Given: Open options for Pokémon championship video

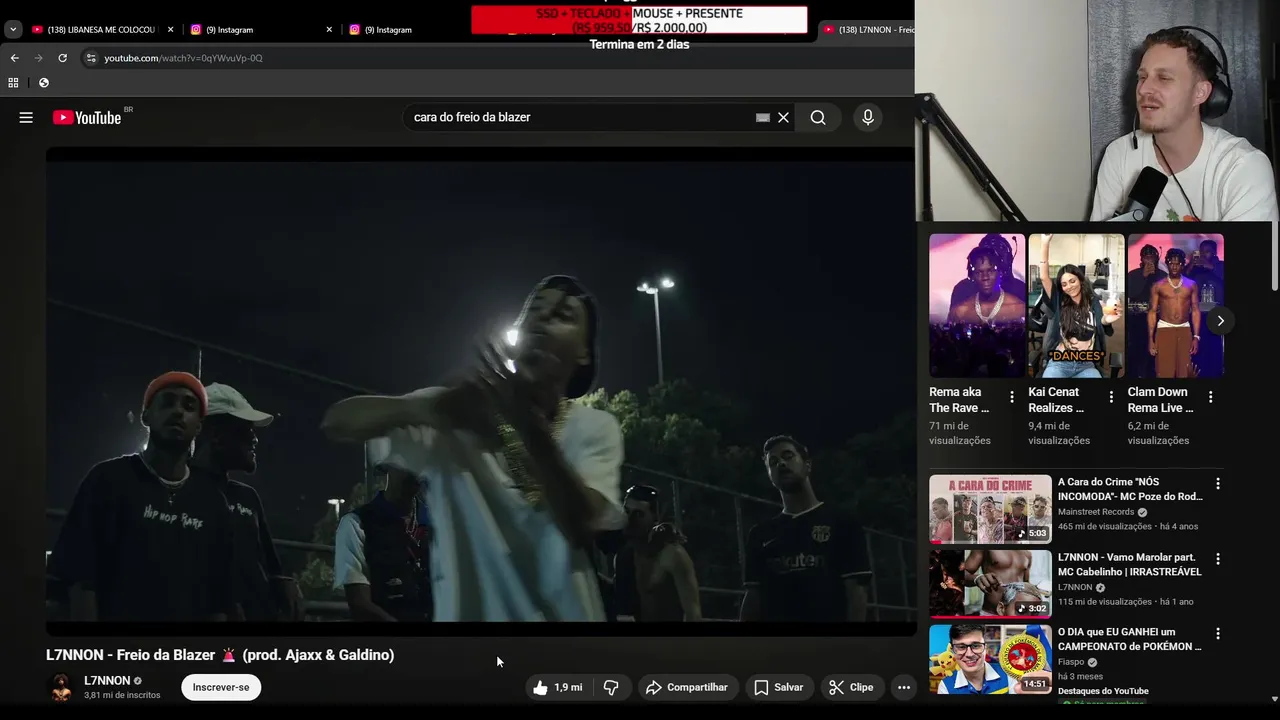Looking at the screenshot, I should [1217, 634].
